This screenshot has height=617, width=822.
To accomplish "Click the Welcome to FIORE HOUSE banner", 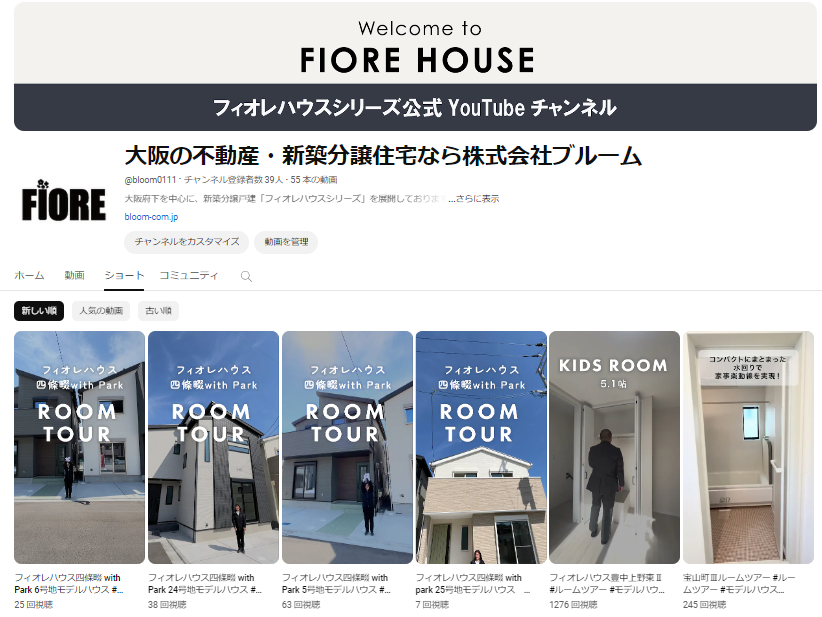I will 415,66.
